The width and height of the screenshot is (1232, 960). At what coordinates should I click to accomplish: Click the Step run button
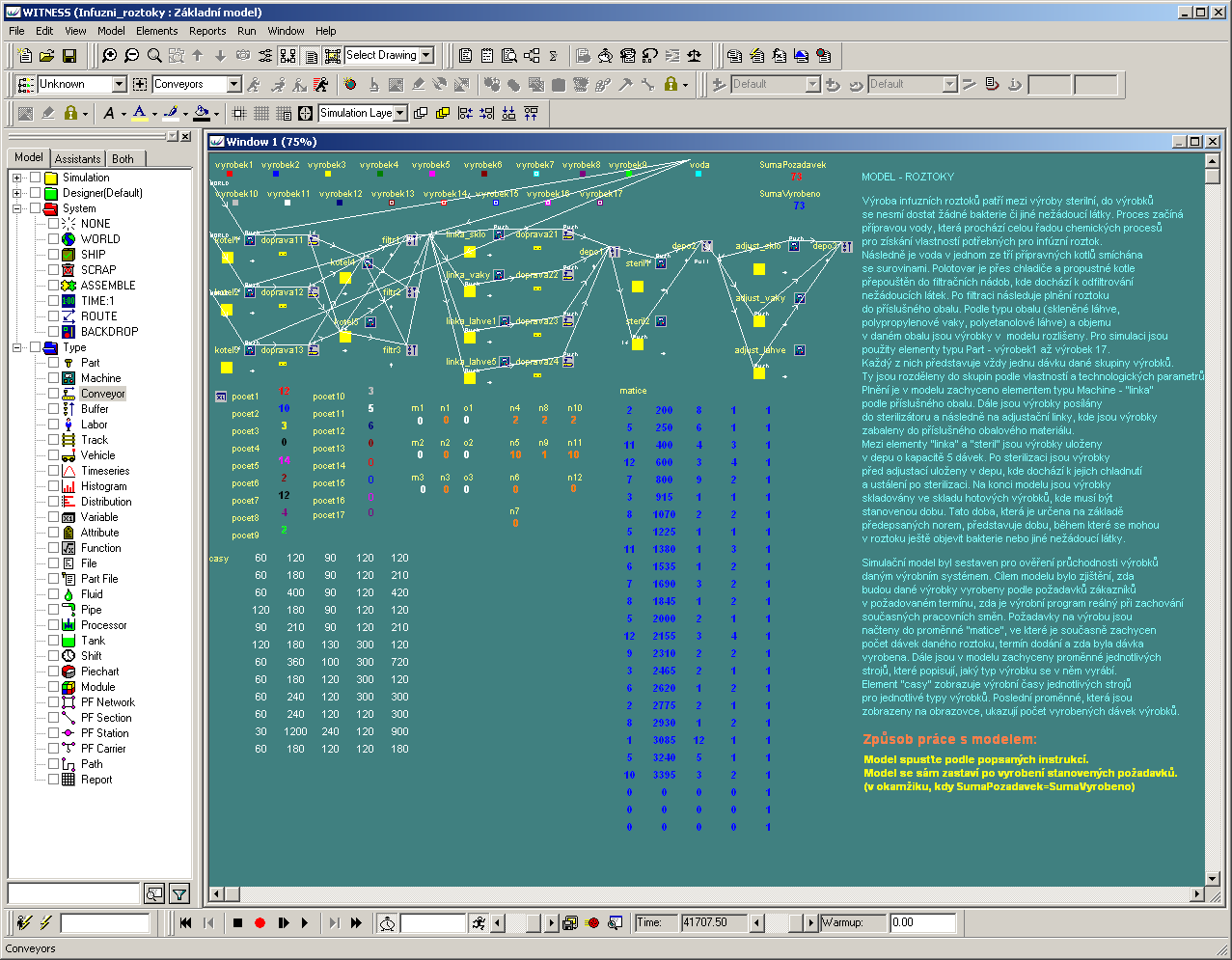pyautogui.click(x=283, y=922)
